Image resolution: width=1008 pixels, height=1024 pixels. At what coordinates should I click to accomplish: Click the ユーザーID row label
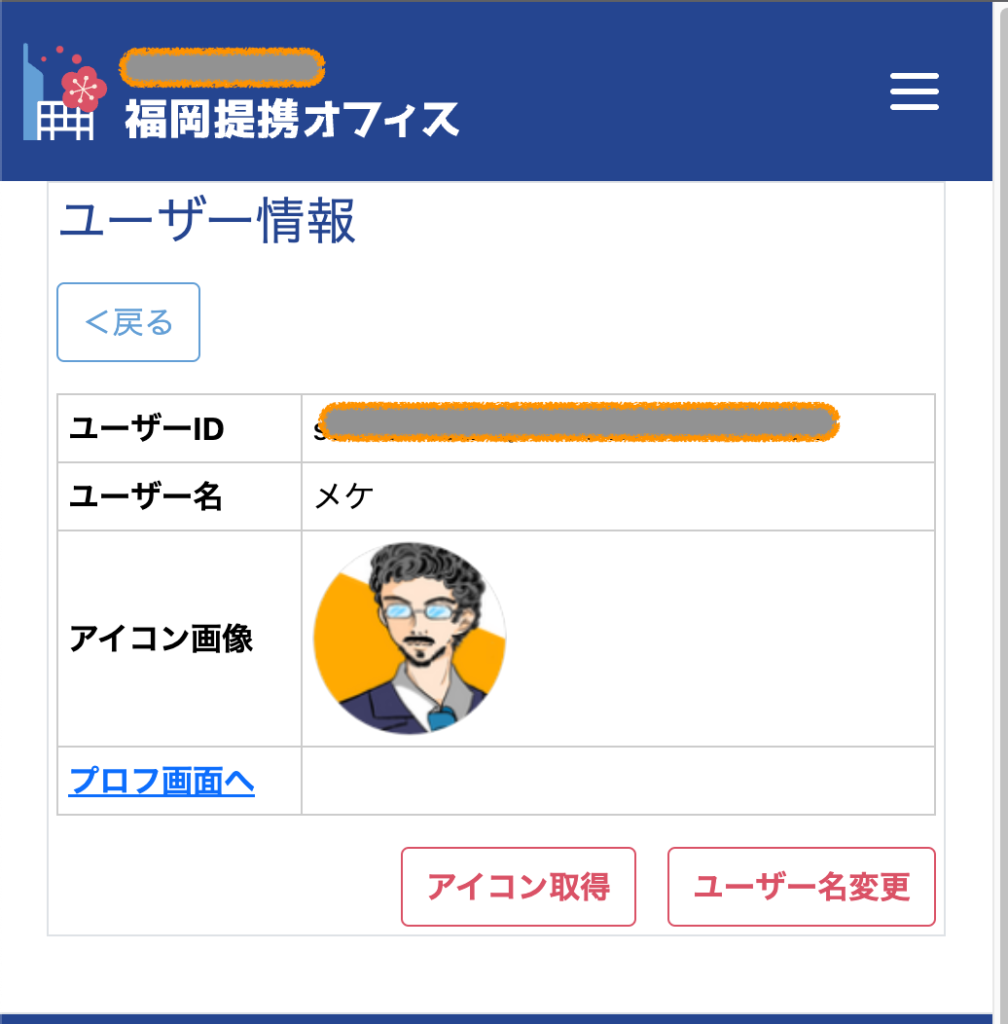click(x=146, y=429)
